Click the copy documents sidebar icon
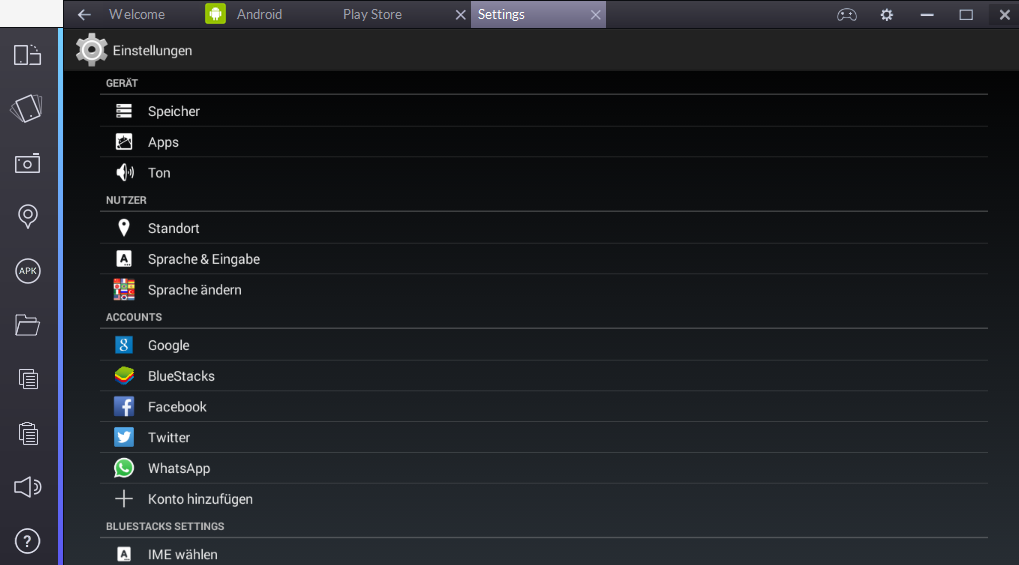The width and height of the screenshot is (1019, 565). 27,379
